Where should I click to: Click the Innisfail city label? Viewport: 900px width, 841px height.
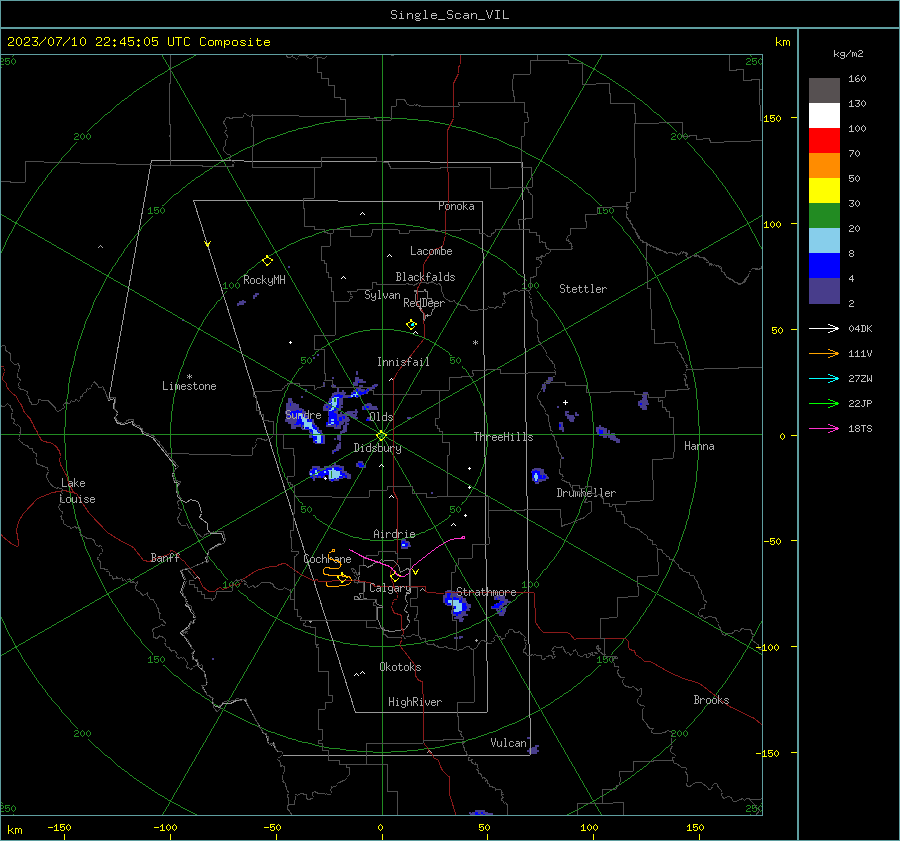pos(403,362)
